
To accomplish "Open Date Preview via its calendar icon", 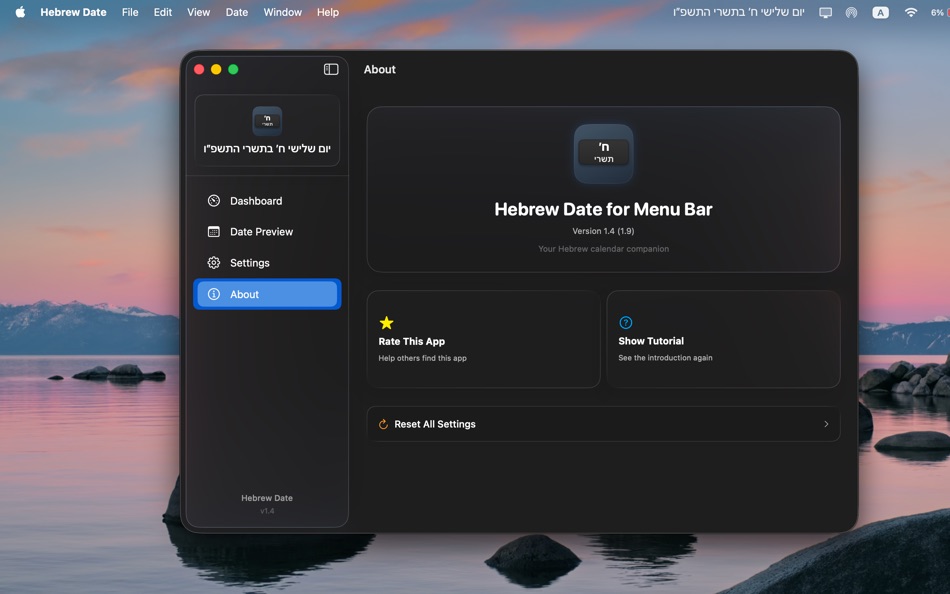I will click(x=213, y=231).
